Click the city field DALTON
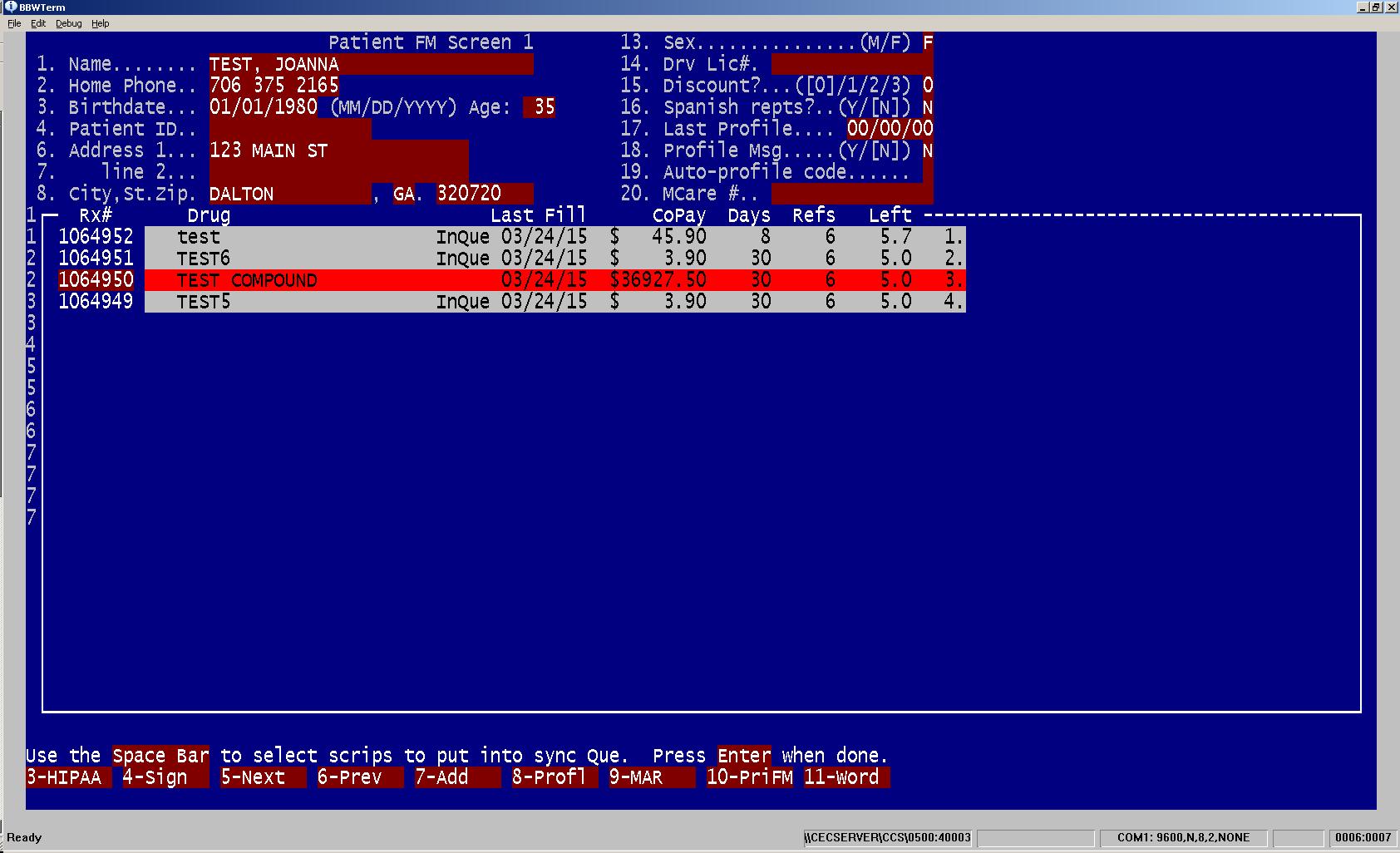This screenshot has height=853, width=1400. click(290, 194)
